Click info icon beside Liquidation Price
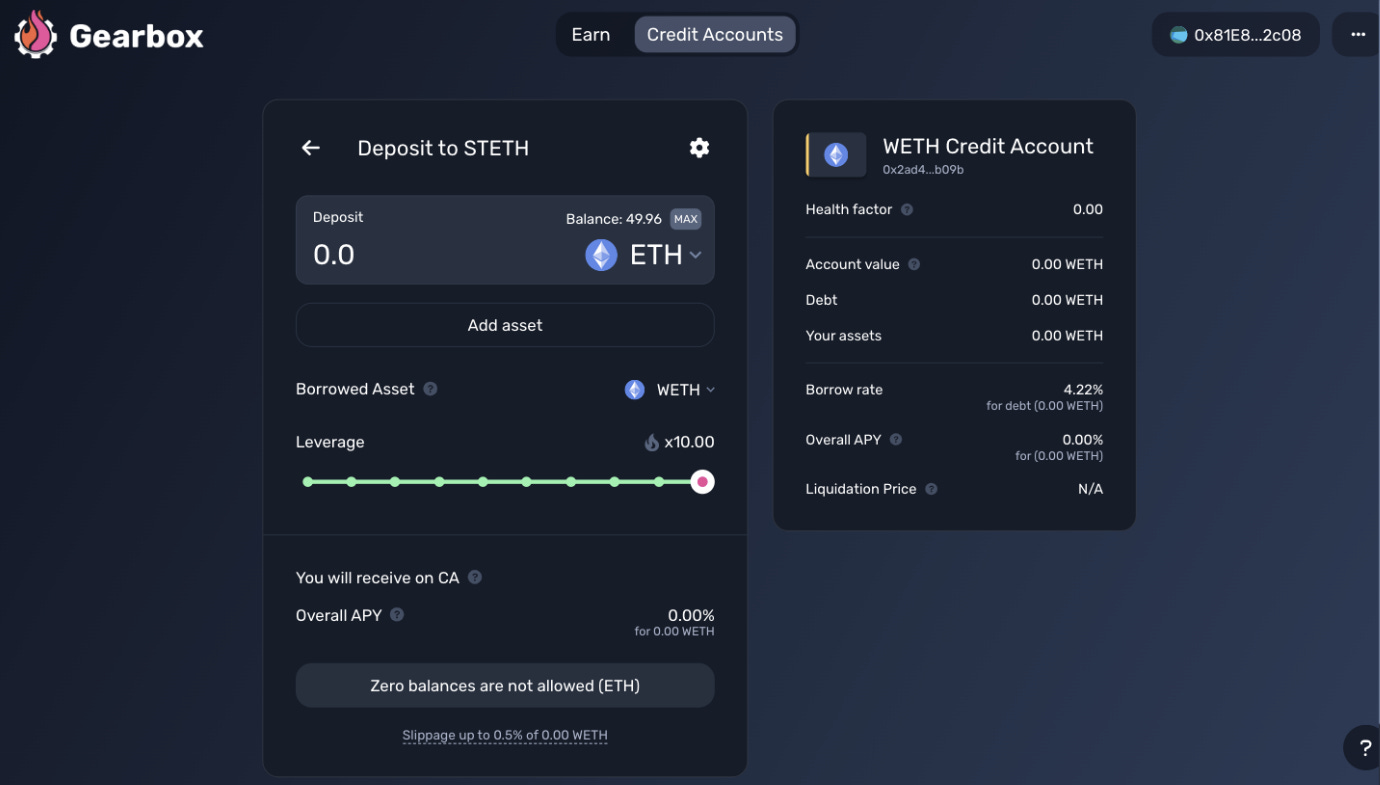The image size is (1380, 785). pyautogui.click(x=931, y=489)
